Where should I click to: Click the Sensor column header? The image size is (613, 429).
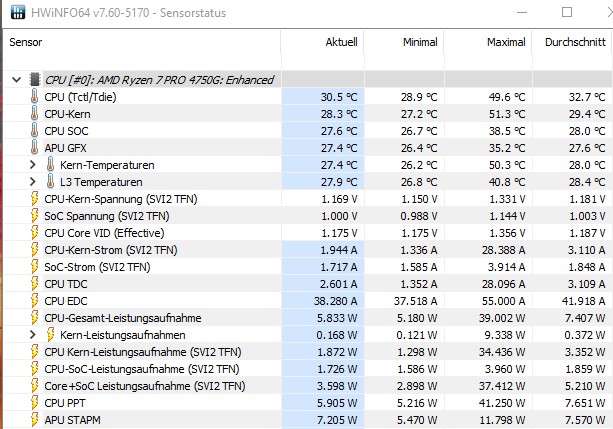(x=142, y=42)
